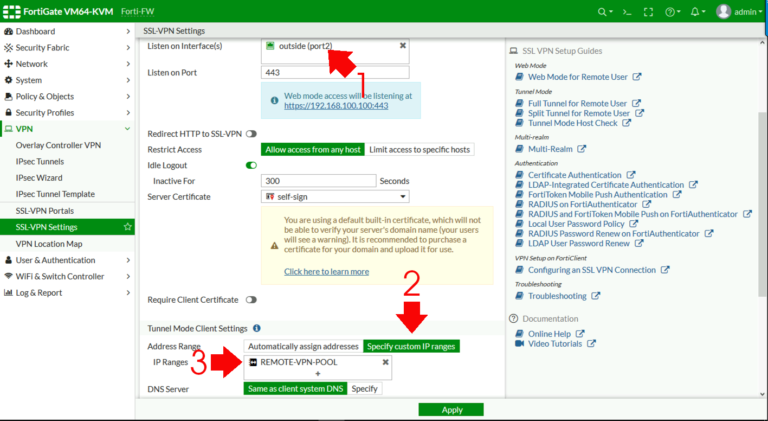Viewport: 768px width, 421px height.
Task: Expand the Policy & Objects menu
Action: (x=67, y=96)
